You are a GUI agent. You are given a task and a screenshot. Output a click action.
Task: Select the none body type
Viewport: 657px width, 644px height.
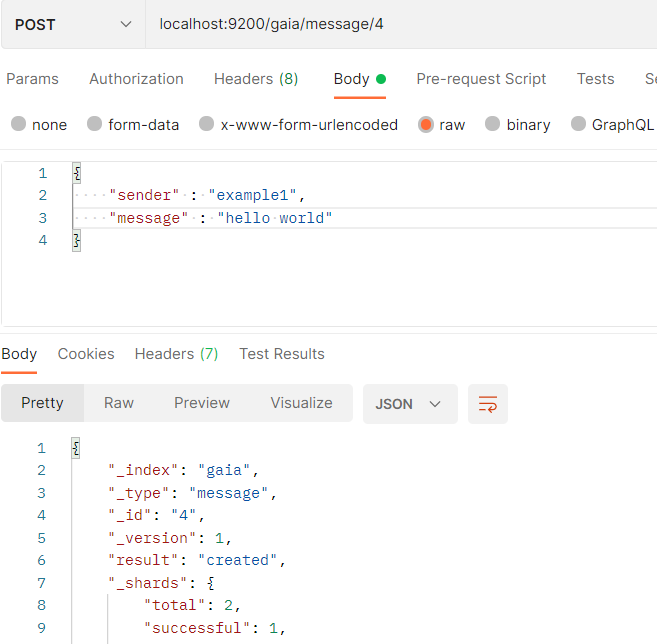pos(39,124)
